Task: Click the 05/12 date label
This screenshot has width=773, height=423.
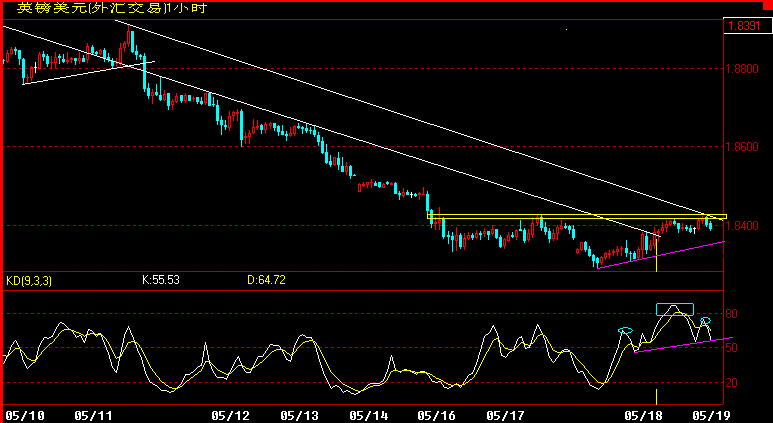Action: (x=229, y=416)
